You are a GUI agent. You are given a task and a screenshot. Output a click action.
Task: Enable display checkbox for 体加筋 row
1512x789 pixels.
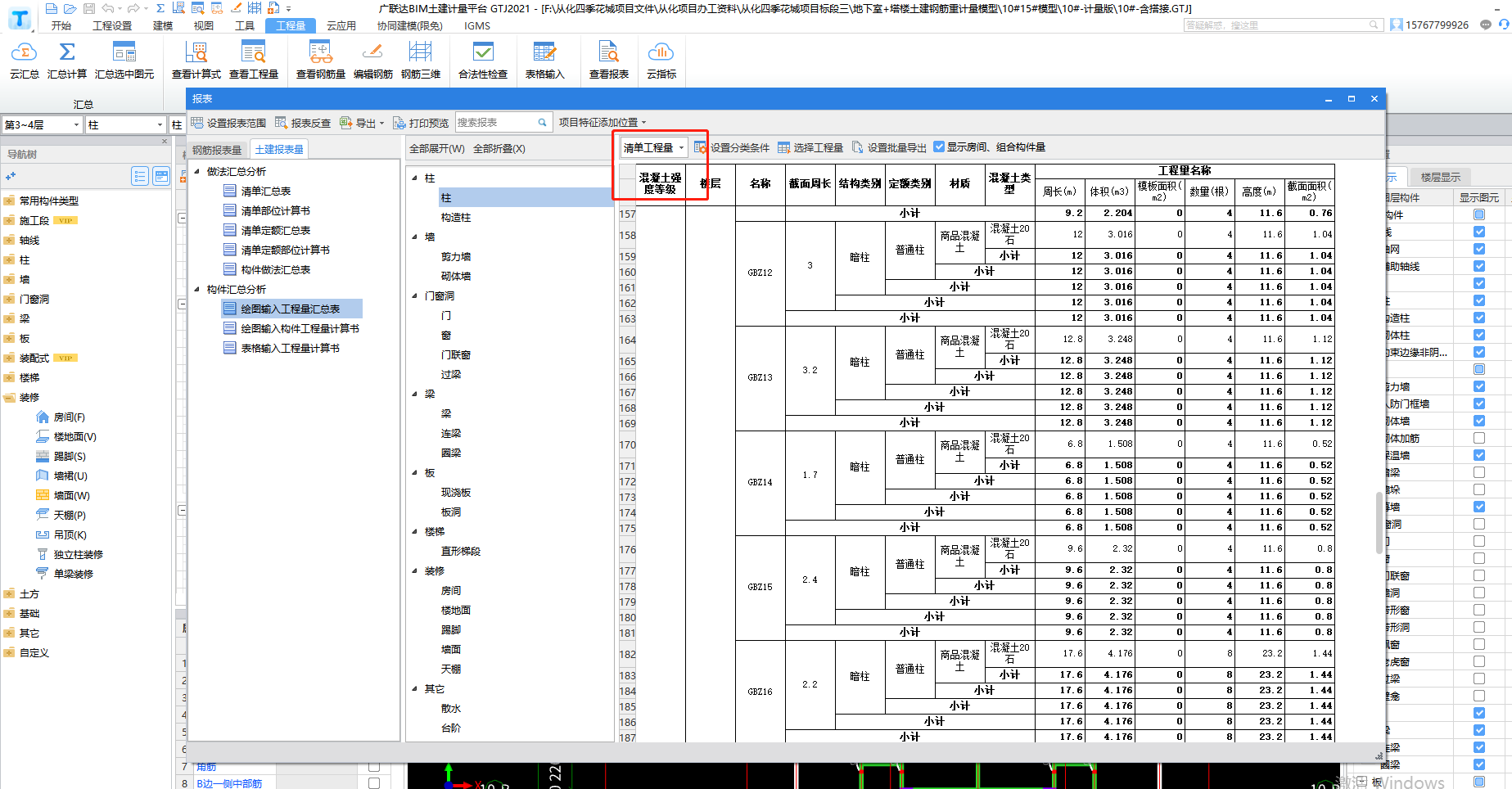1479,438
